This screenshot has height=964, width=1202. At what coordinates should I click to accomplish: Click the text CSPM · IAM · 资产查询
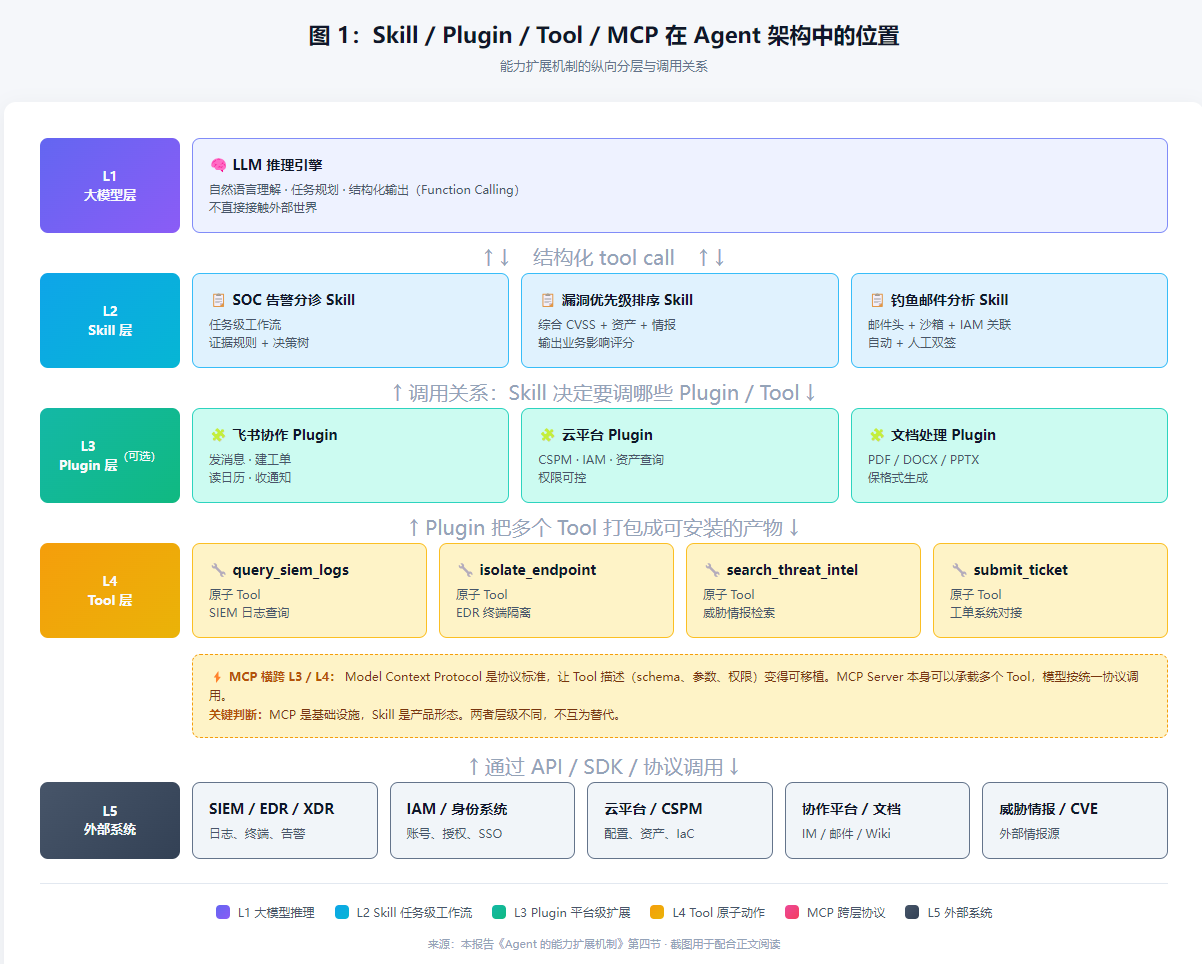pos(601,460)
